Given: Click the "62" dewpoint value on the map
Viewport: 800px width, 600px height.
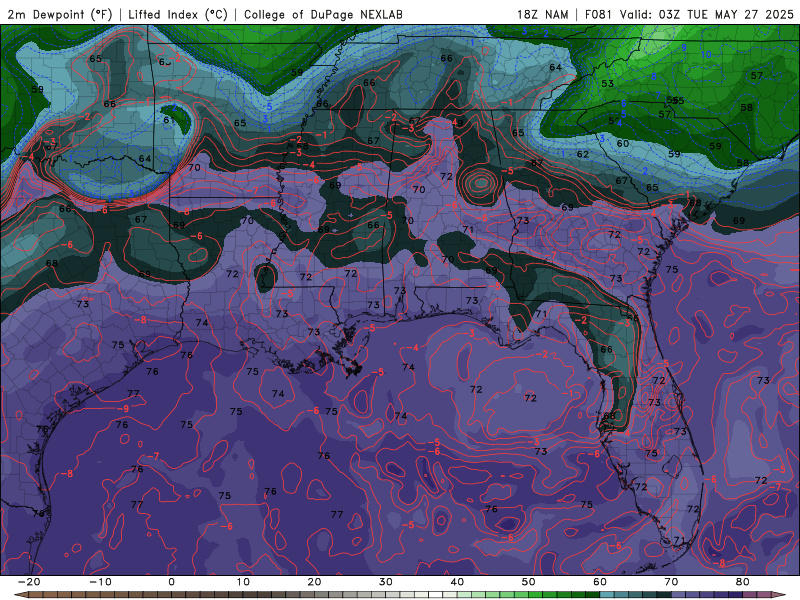Looking at the screenshot, I should tap(583, 154).
